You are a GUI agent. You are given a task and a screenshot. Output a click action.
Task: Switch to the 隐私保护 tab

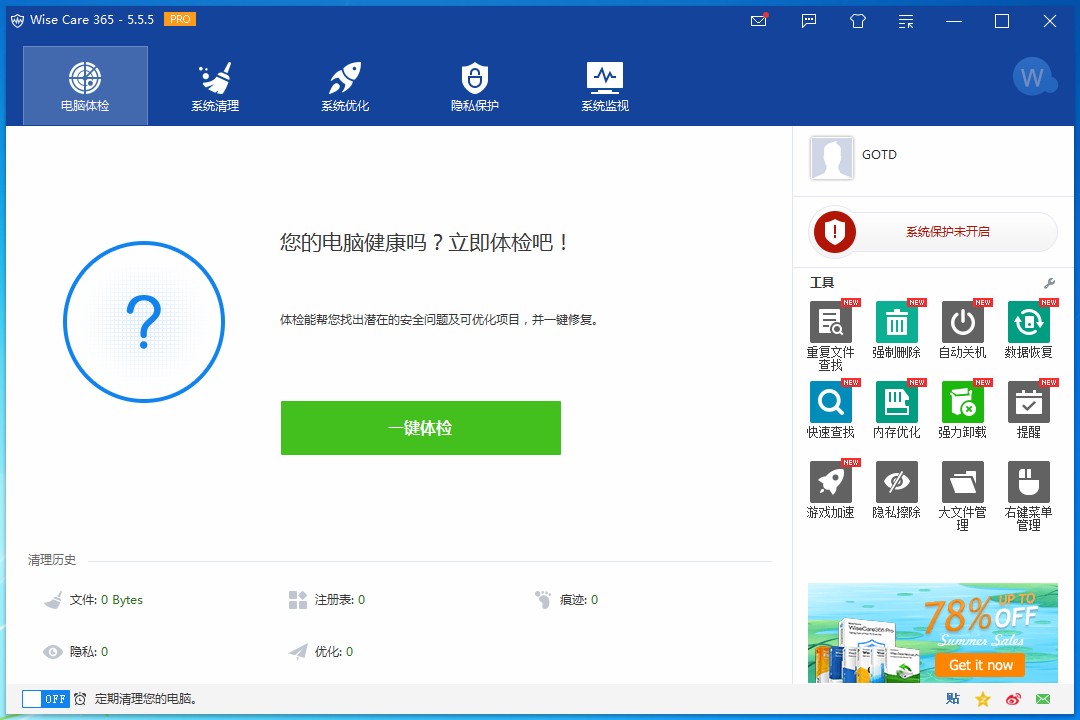coord(475,85)
